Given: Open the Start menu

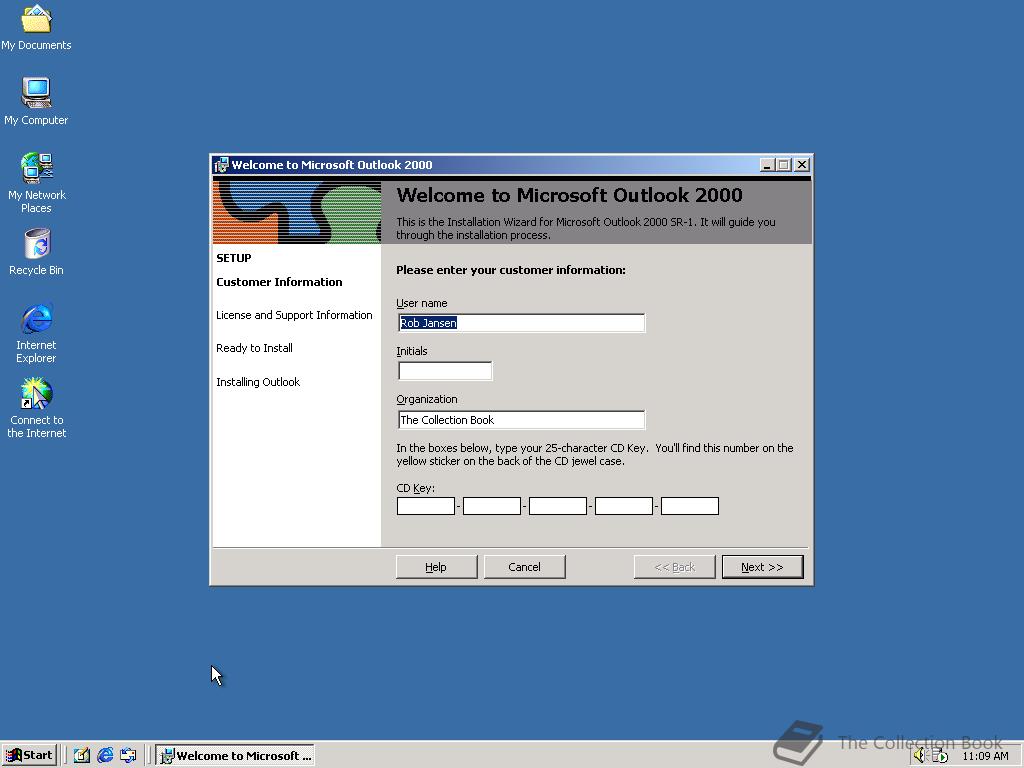Looking at the screenshot, I should [29, 756].
